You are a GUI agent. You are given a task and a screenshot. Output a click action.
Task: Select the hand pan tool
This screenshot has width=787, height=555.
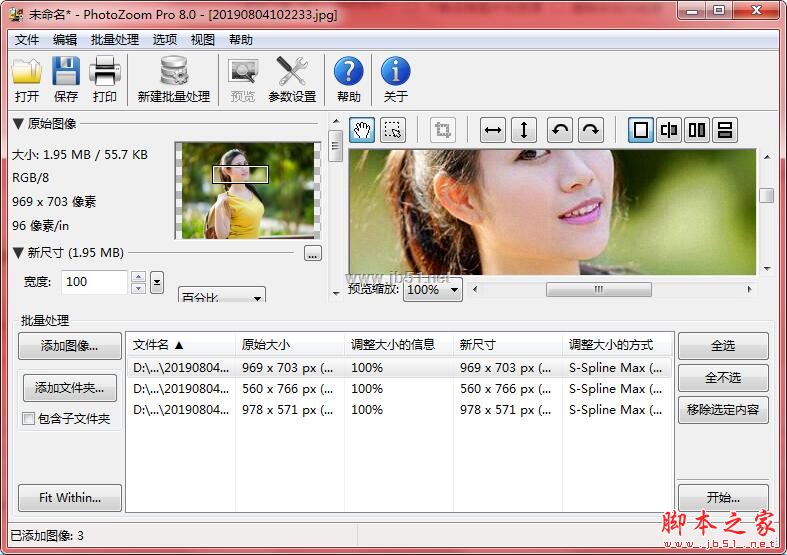(x=362, y=130)
